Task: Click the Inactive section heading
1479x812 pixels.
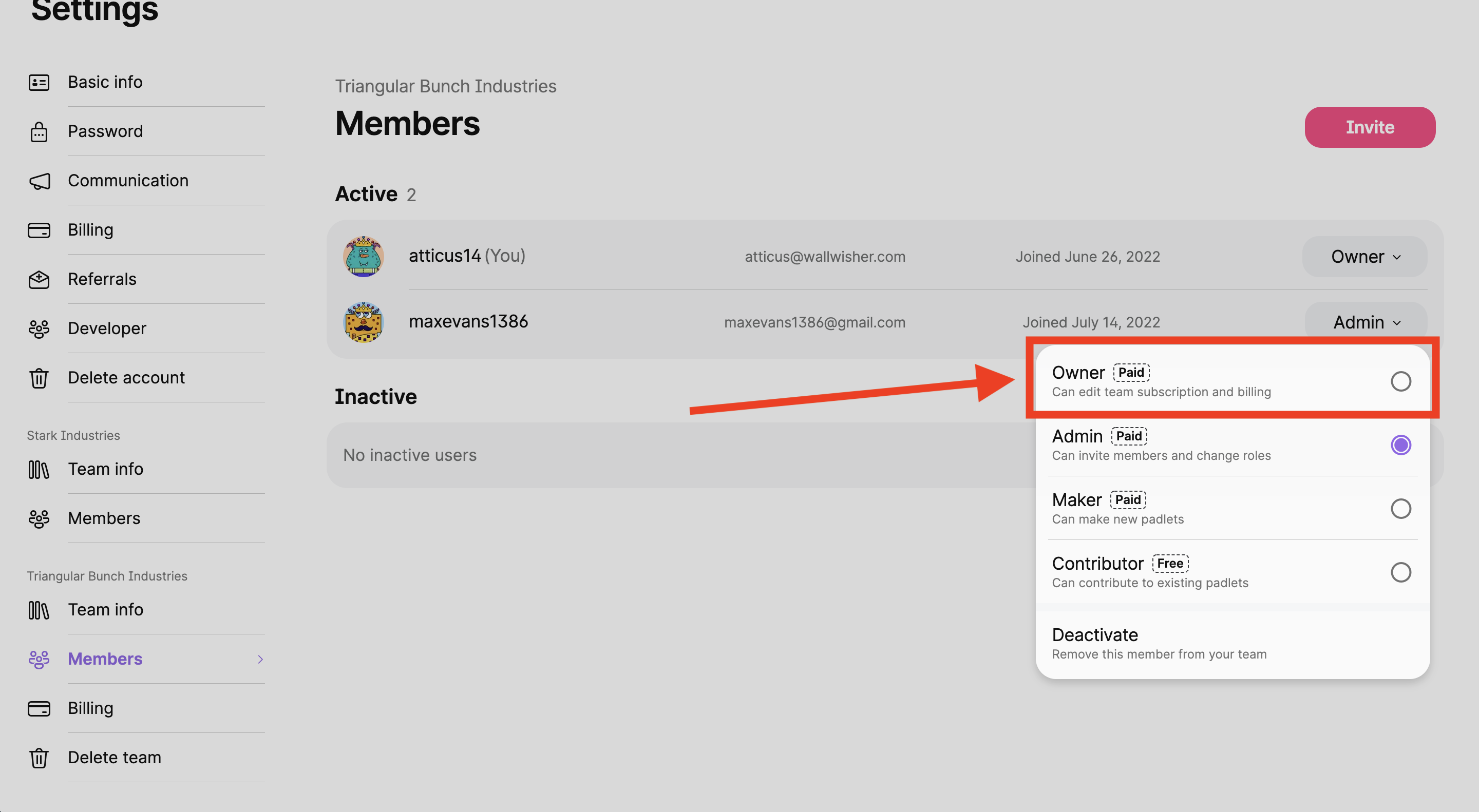Action: pos(376,397)
